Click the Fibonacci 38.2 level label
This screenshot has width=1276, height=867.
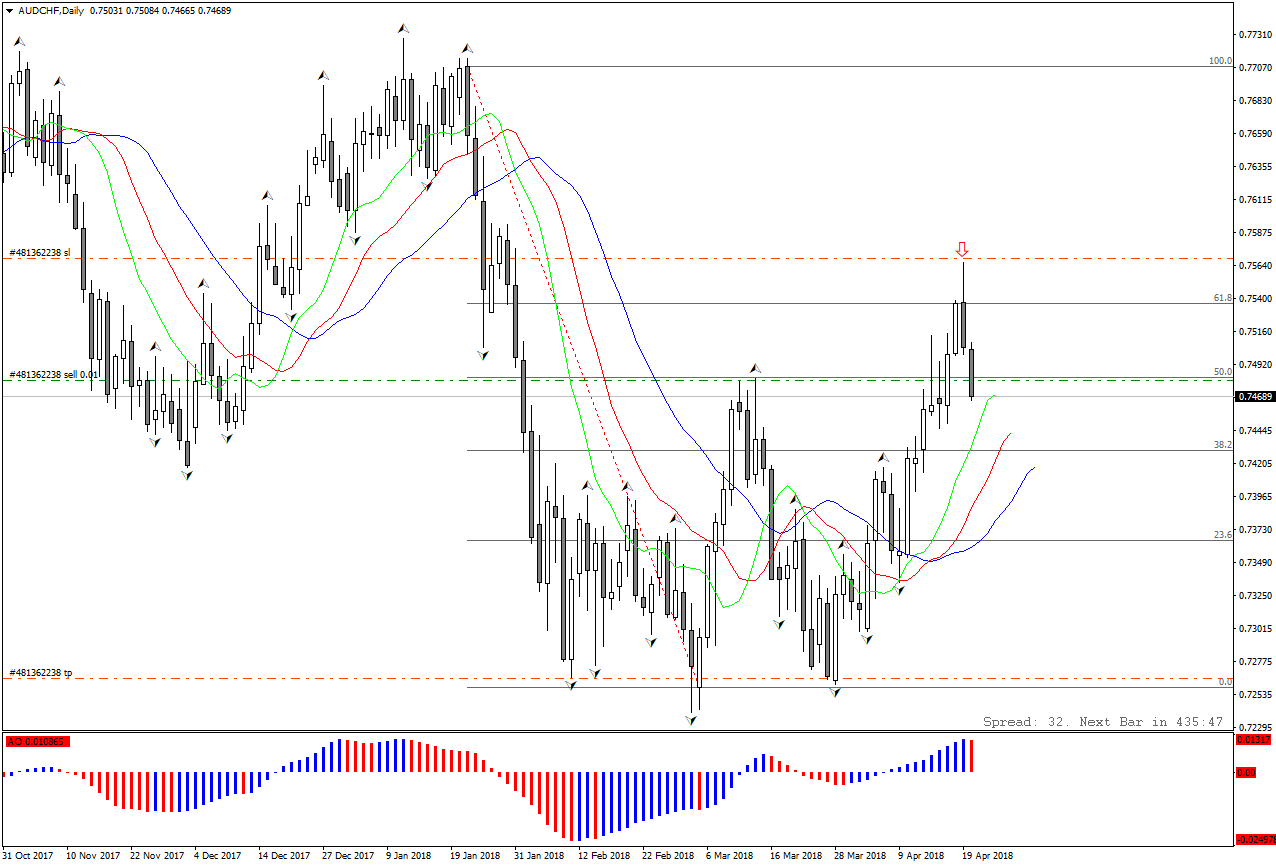[1222, 444]
